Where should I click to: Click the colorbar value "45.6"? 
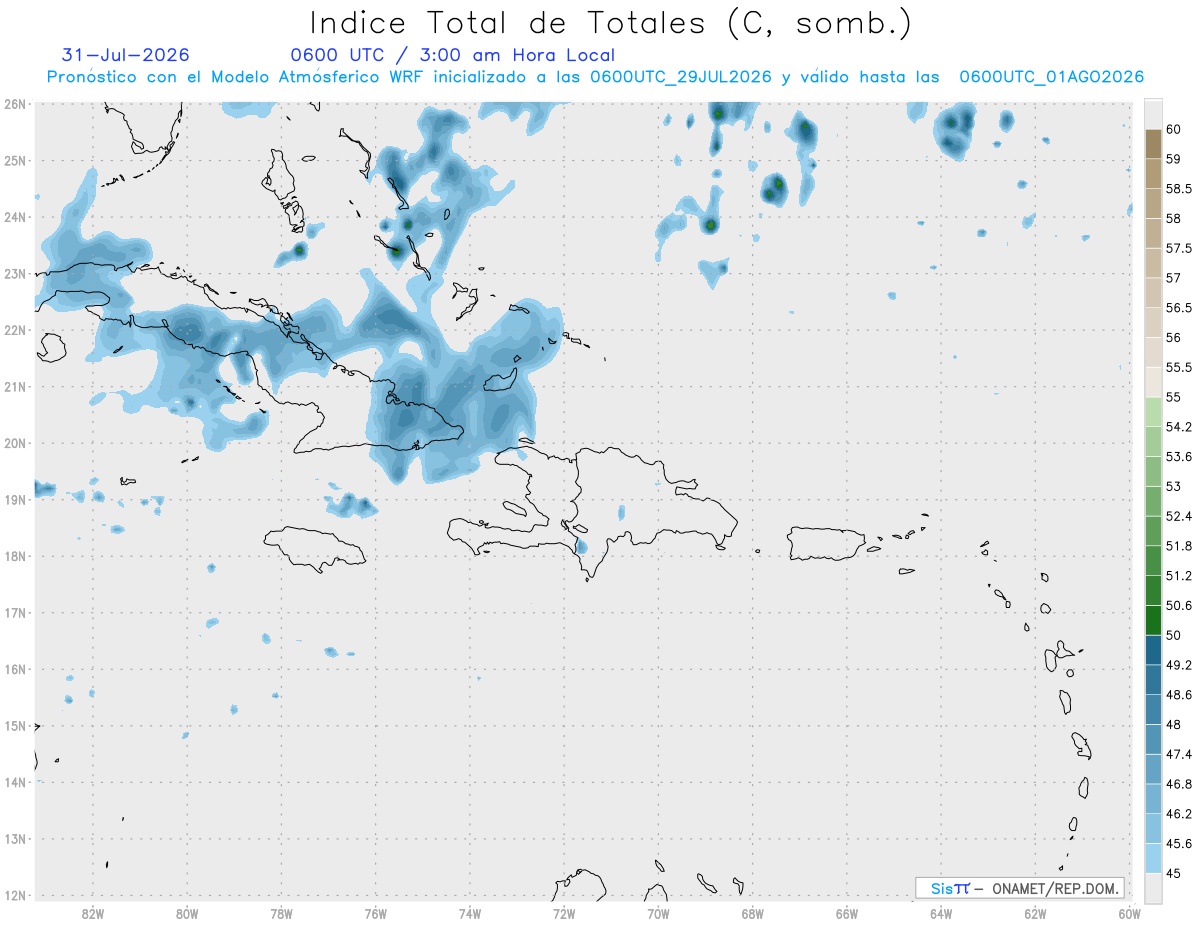point(1179,843)
